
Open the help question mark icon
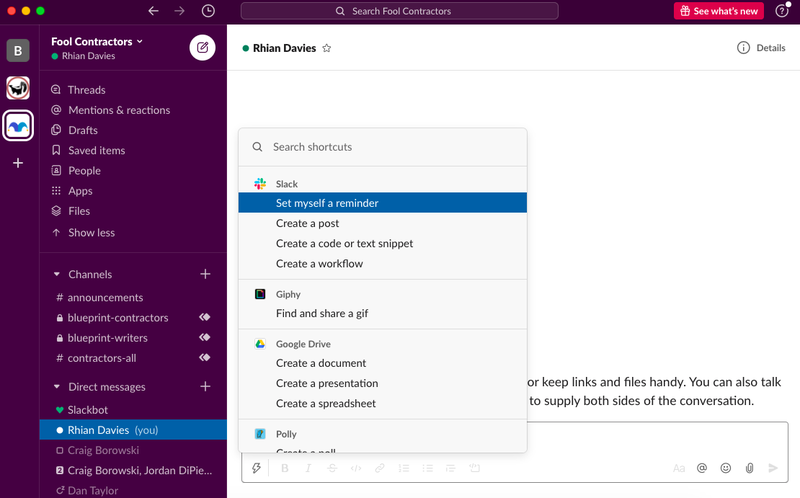coord(782,11)
